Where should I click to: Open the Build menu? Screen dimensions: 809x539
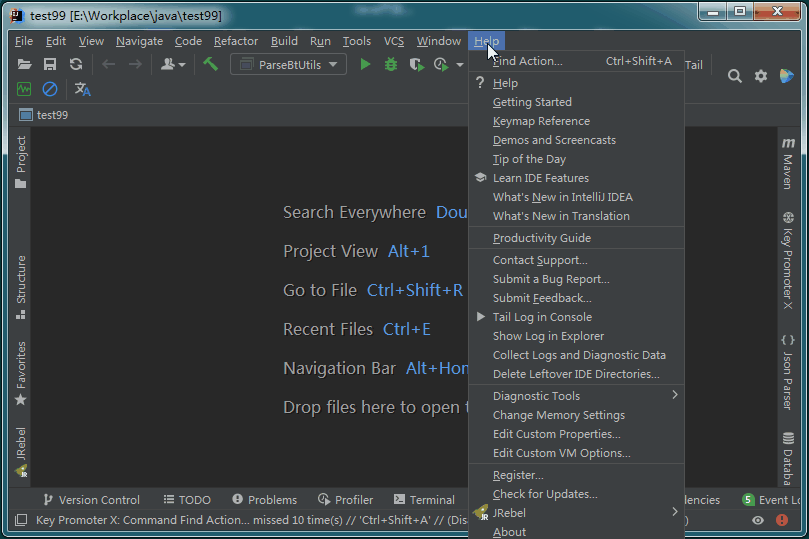(x=284, y=41)
